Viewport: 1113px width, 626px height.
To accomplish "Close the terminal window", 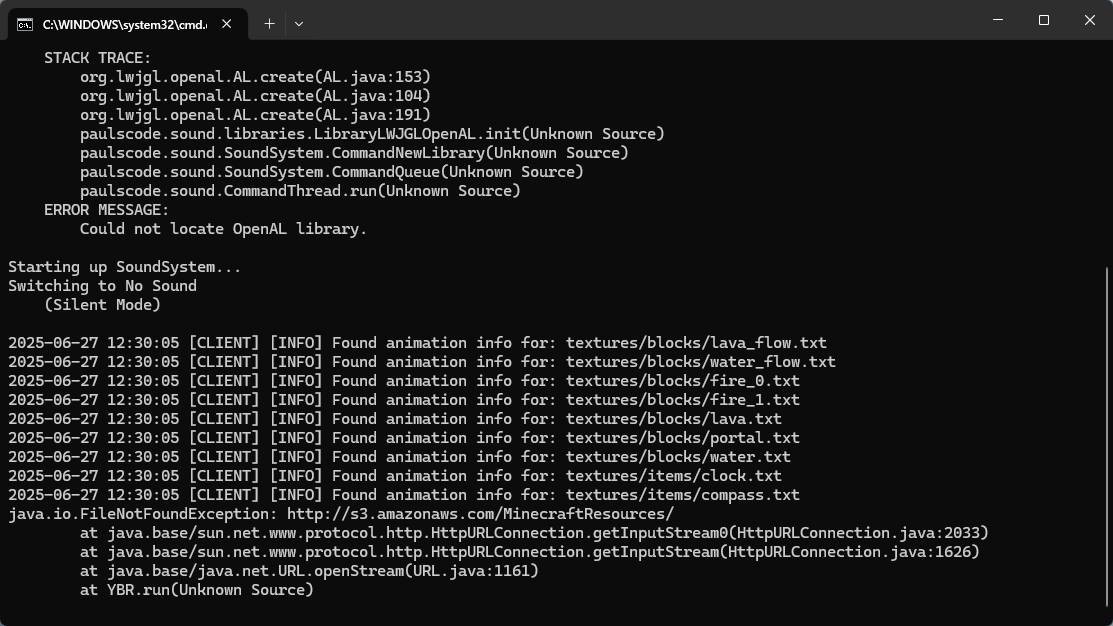I will click(1090, 20).
